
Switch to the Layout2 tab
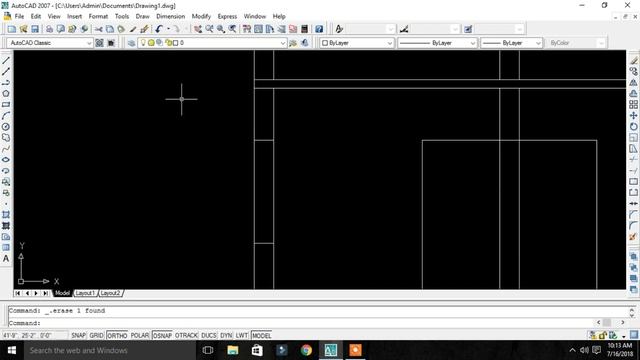[x=110, y=293]
